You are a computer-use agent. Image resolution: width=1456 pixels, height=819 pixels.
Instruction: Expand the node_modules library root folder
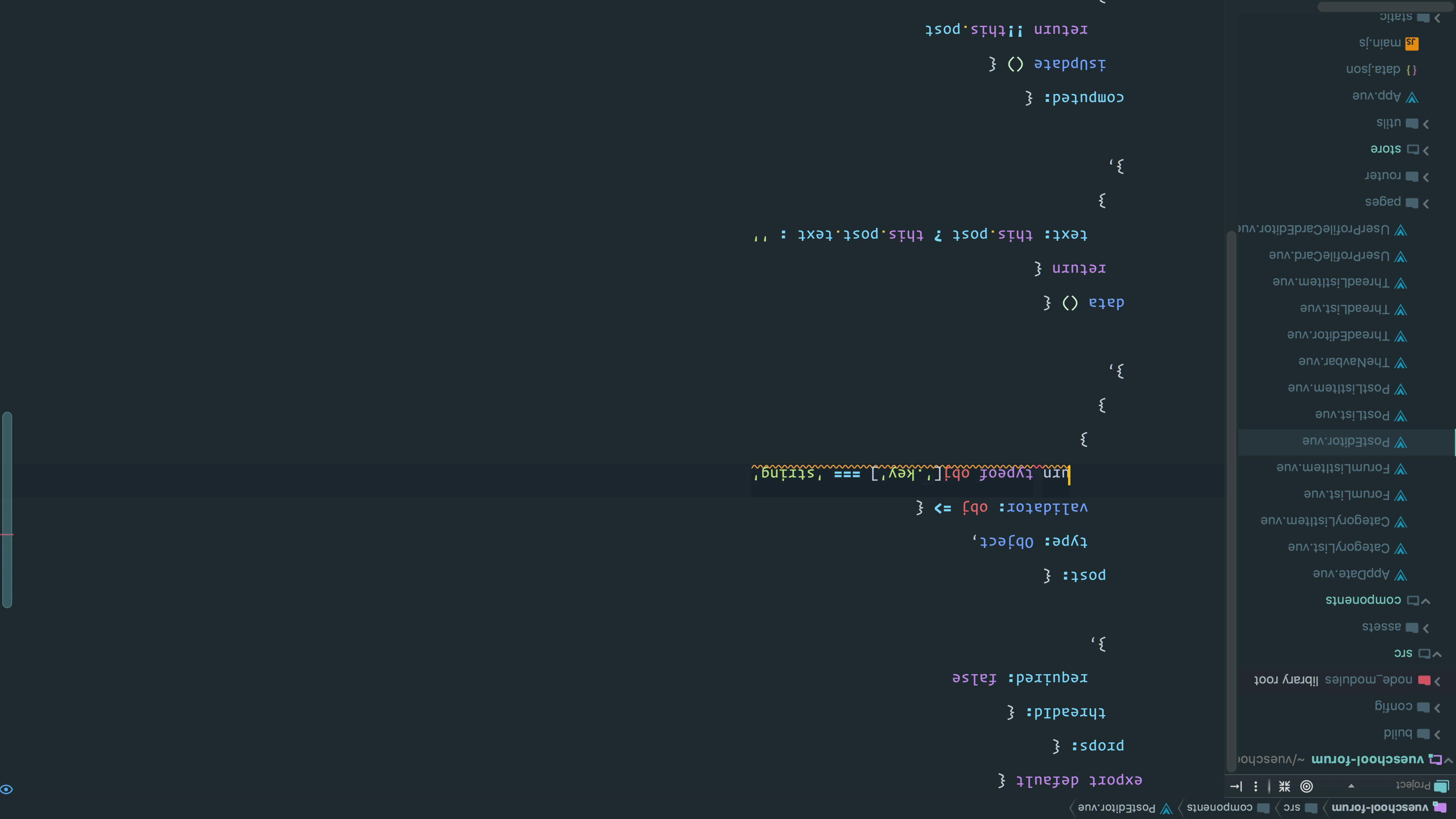pos(1437,681)
